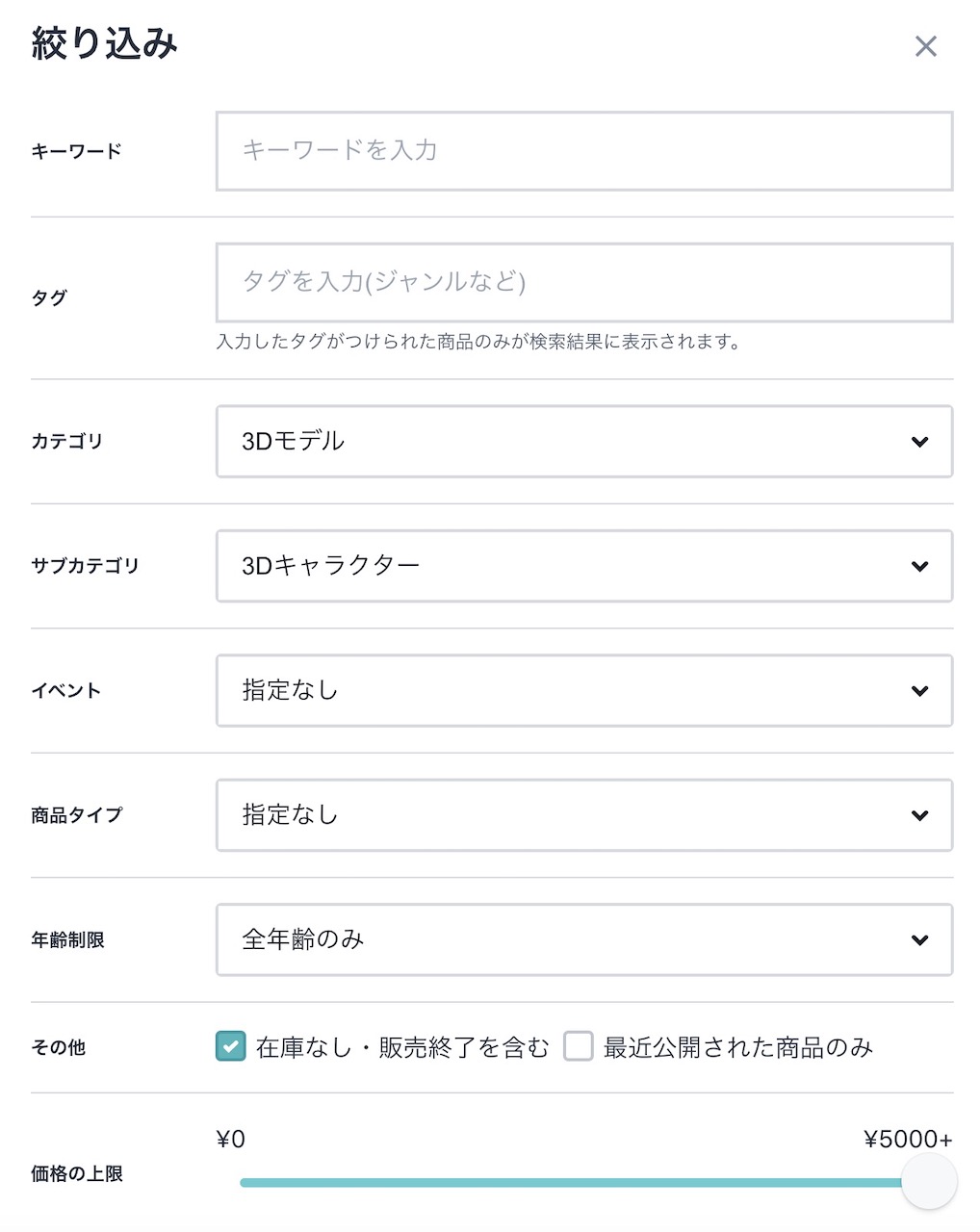Screen dimensions: 980x1232
Task: Open the カテゴリ dropdown showing 3Dモデル
Action: click(x=582, y=442)
